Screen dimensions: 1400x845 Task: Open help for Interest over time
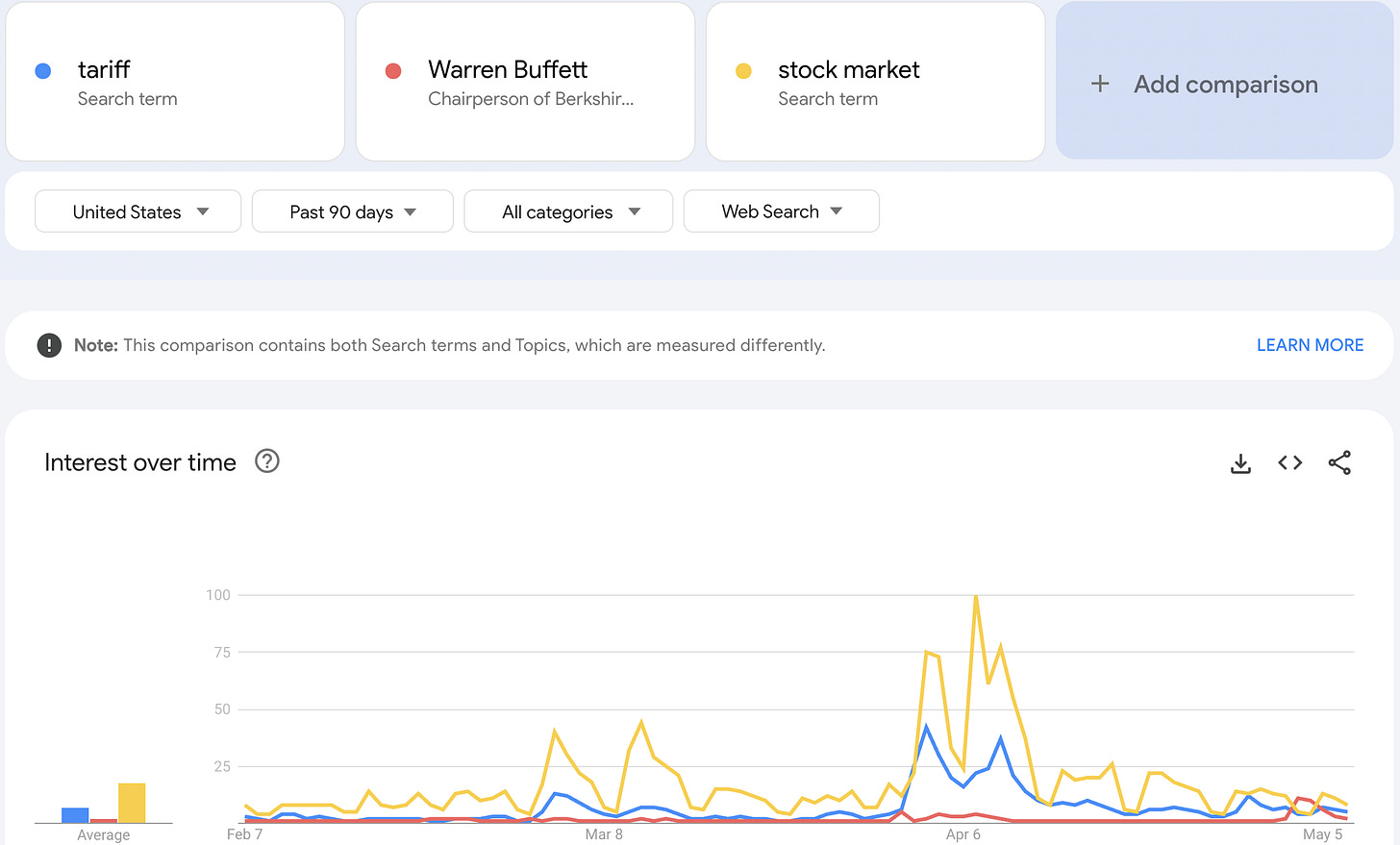coord(267,461)
